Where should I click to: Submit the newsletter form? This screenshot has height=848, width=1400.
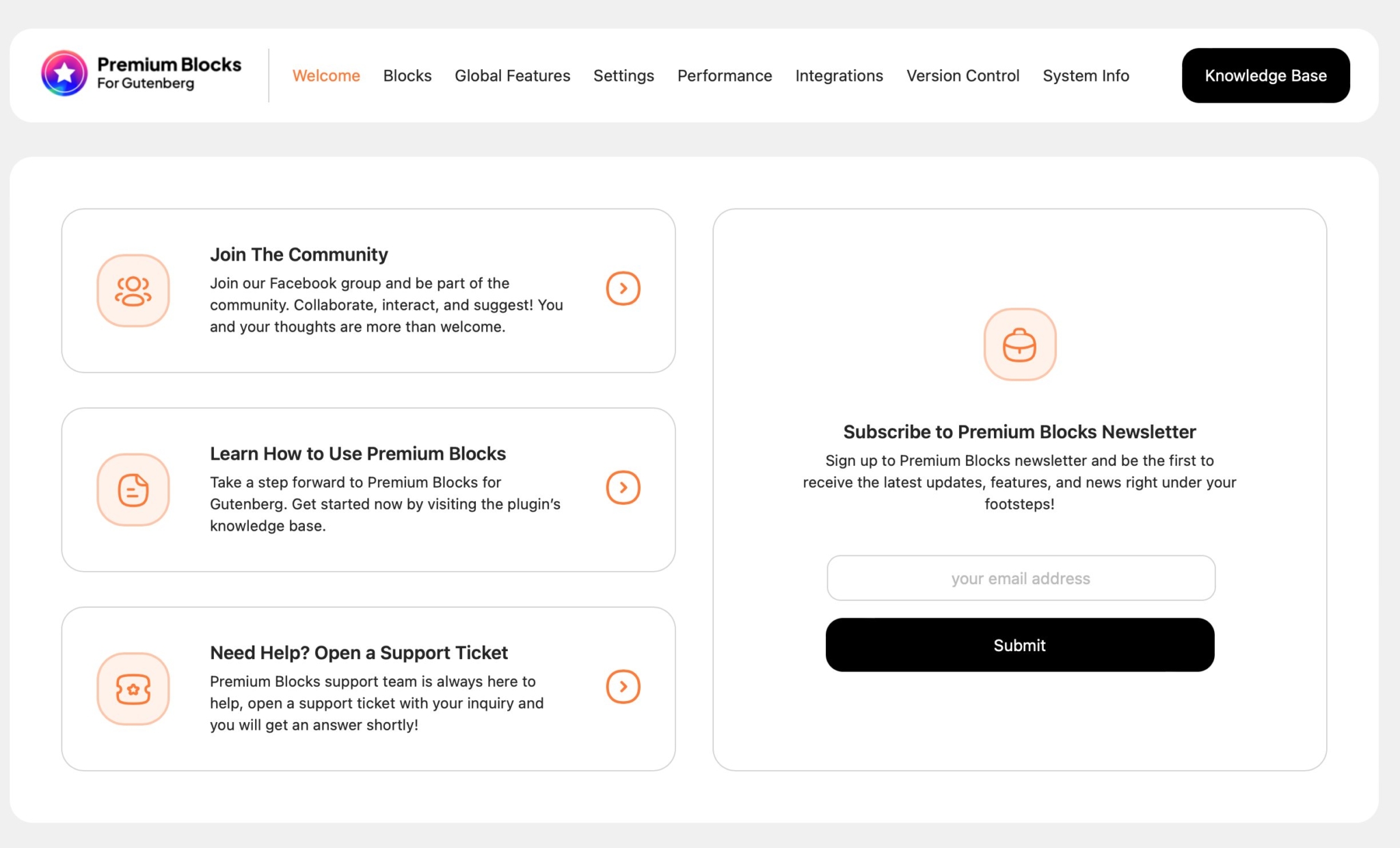(x=1020, y=645)
